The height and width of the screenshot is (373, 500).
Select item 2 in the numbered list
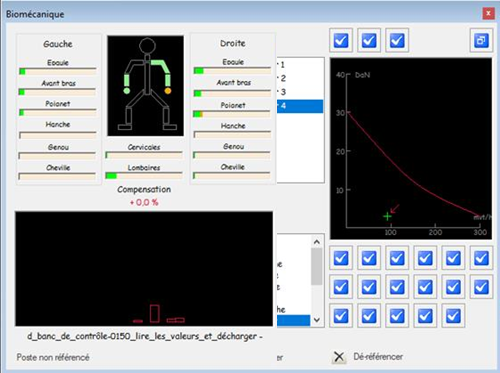[x=300, y=78]
